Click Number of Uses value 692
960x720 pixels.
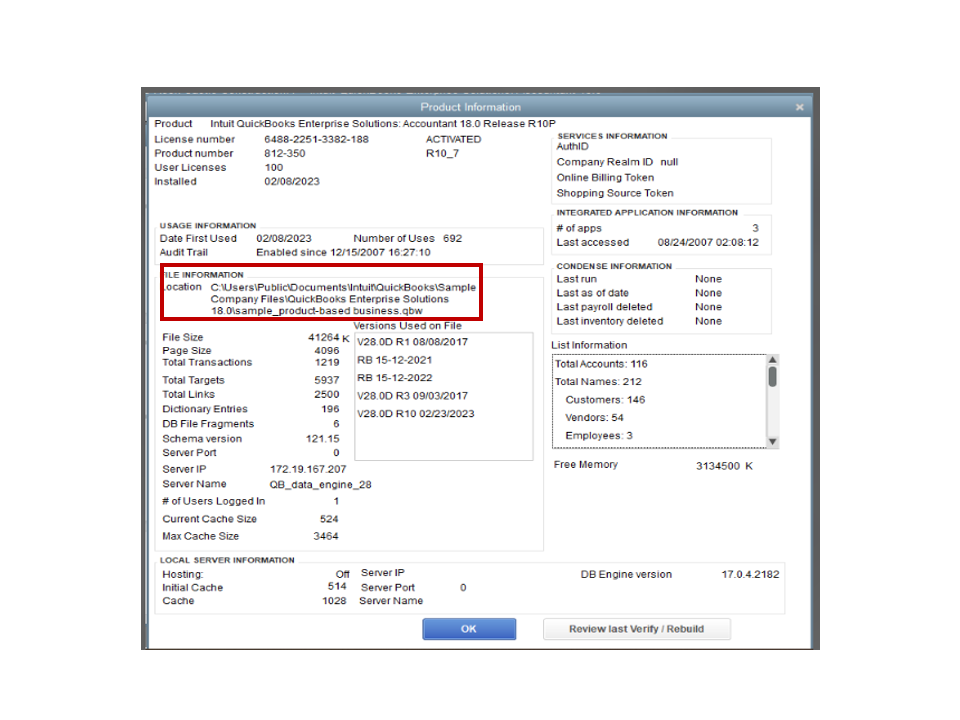(x=452, y=239)
